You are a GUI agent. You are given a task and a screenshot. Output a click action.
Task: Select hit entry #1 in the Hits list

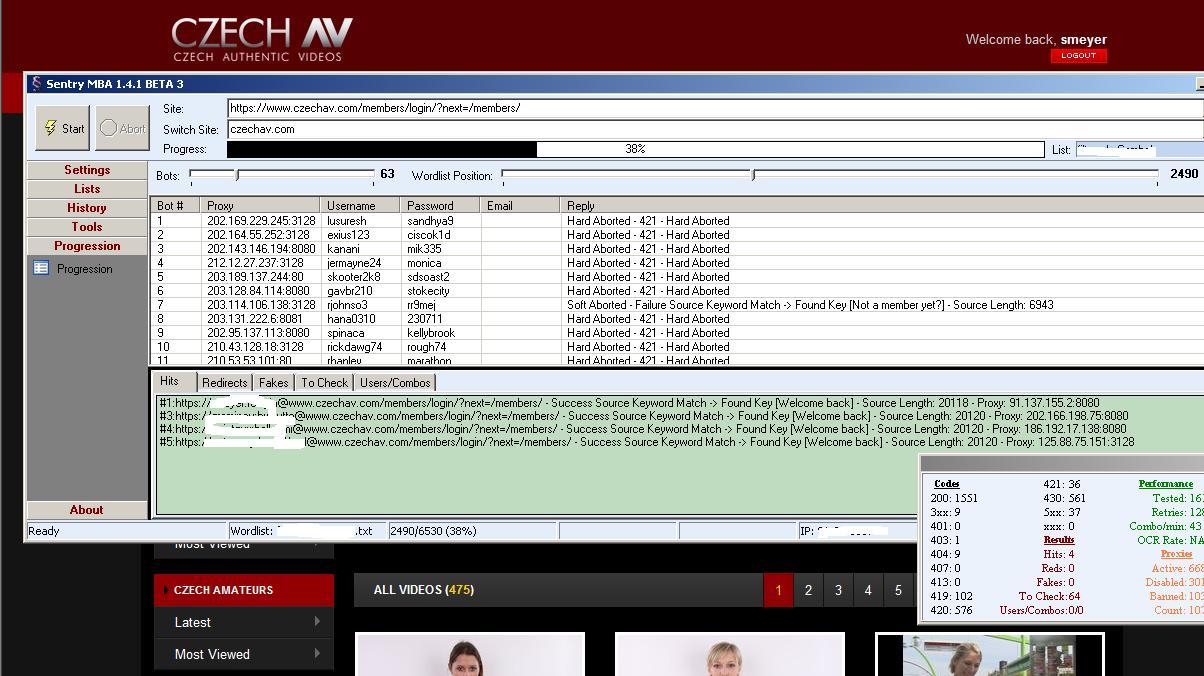click(629, 403)
